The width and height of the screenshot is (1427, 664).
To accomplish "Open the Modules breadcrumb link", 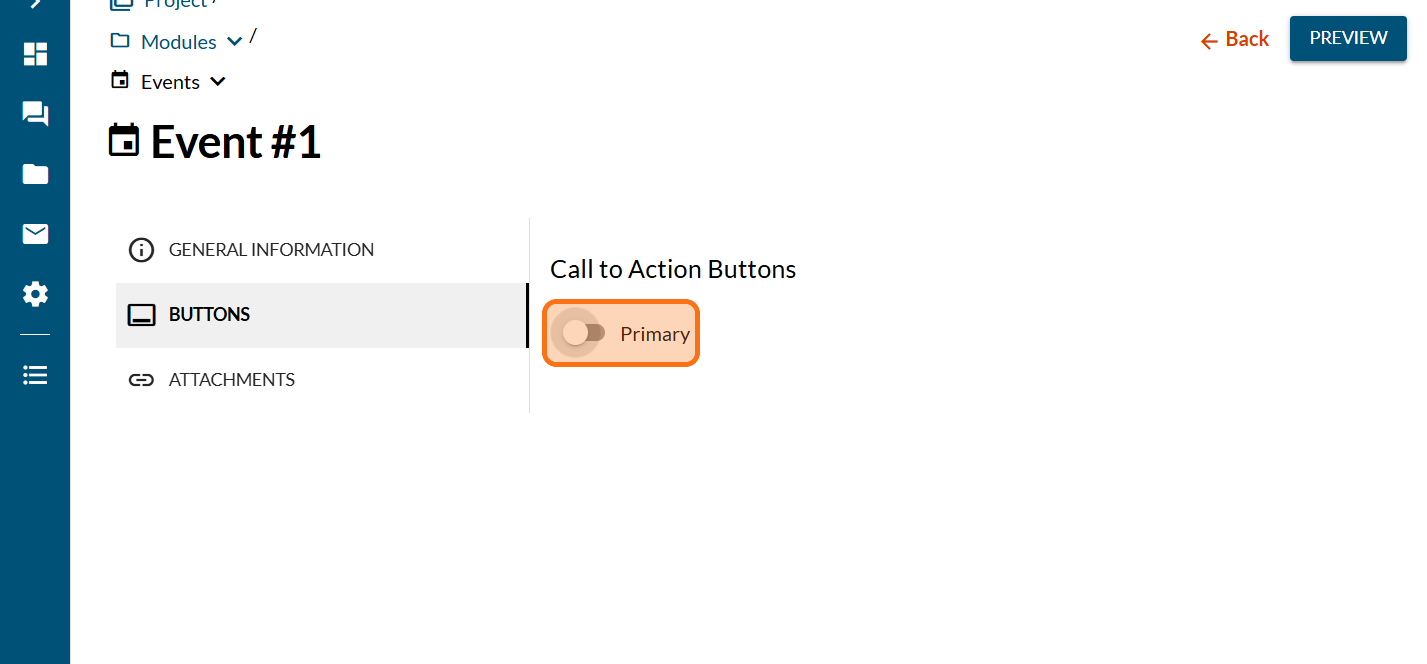I will 179,42.
